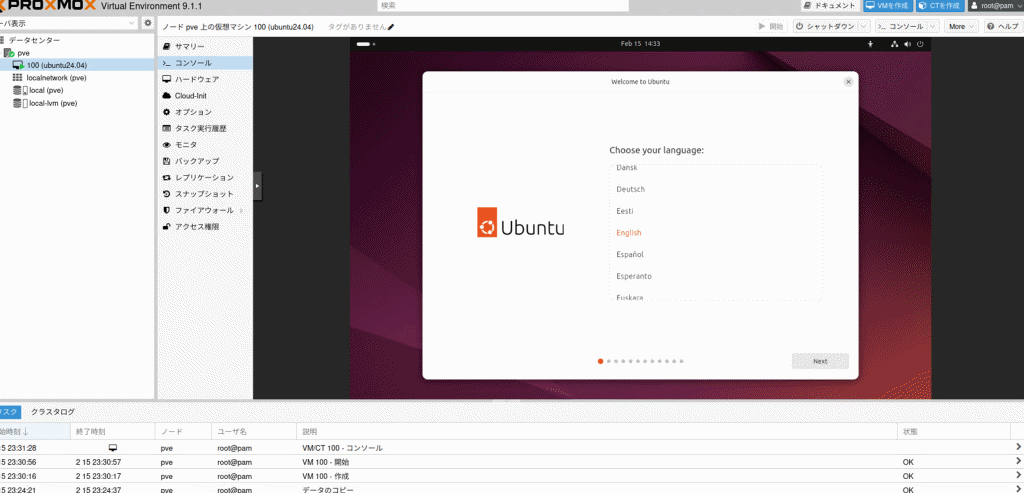
Task: Open the Cloud-Init section
Action: (190, 95)
